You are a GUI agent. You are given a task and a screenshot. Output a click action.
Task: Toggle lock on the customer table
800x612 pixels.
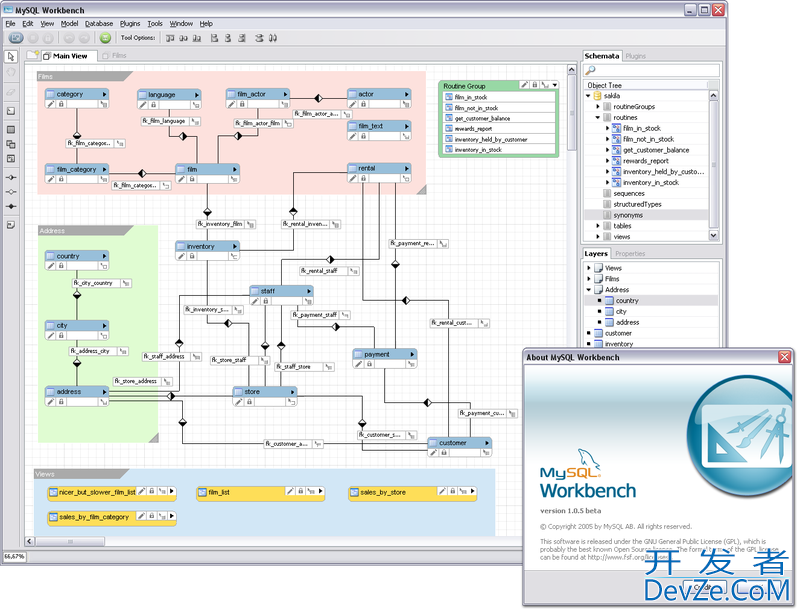[444, 452]
